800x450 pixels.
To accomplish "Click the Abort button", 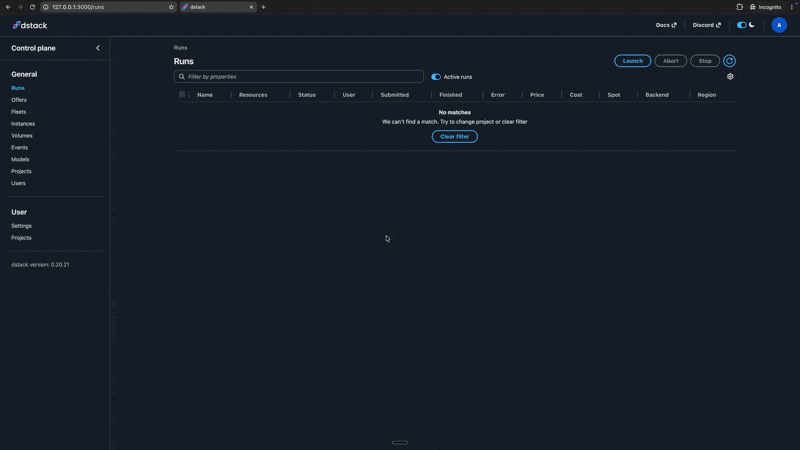I will click(x=670, y=61).
